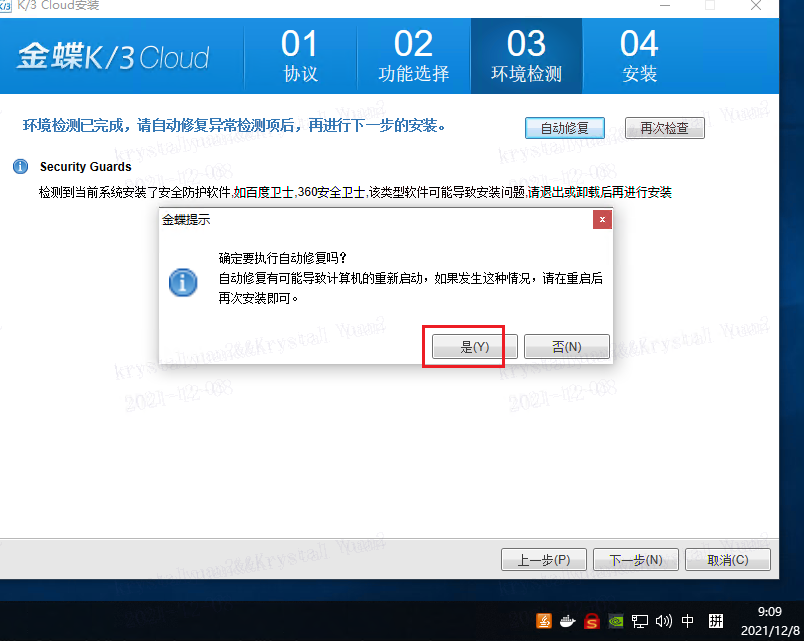Screen dimensions: 804x641
Task: Click the red S security tray icon
Action: [591, 621]
